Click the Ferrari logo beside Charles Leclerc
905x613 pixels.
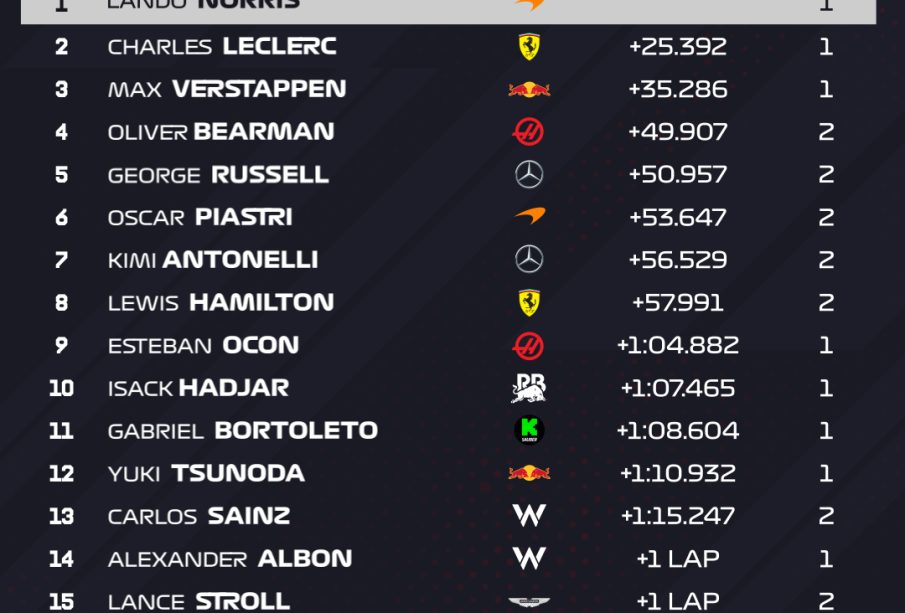tap(529, 47)
